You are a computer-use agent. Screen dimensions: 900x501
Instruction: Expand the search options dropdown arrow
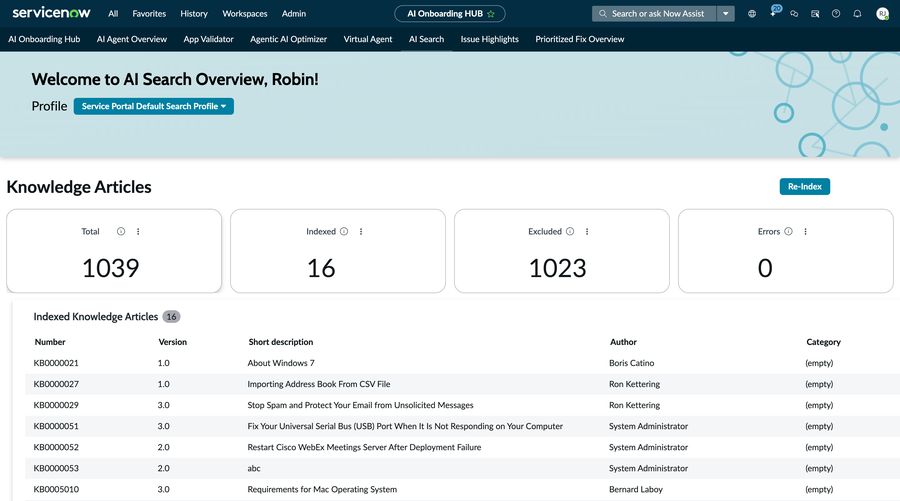[726, 14]
